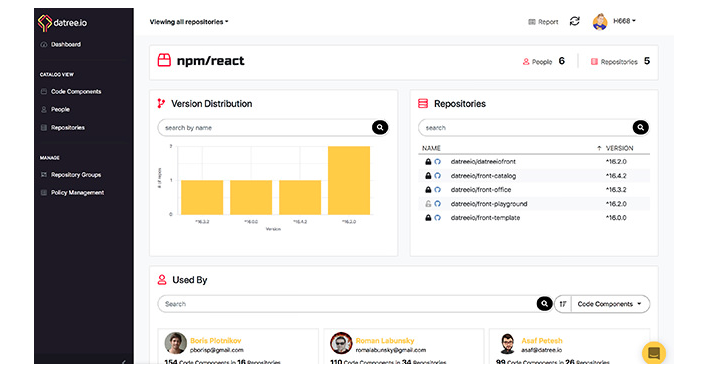
Task: Click the ^16.3.2 chart bar
Action: [x=202, y=197]
